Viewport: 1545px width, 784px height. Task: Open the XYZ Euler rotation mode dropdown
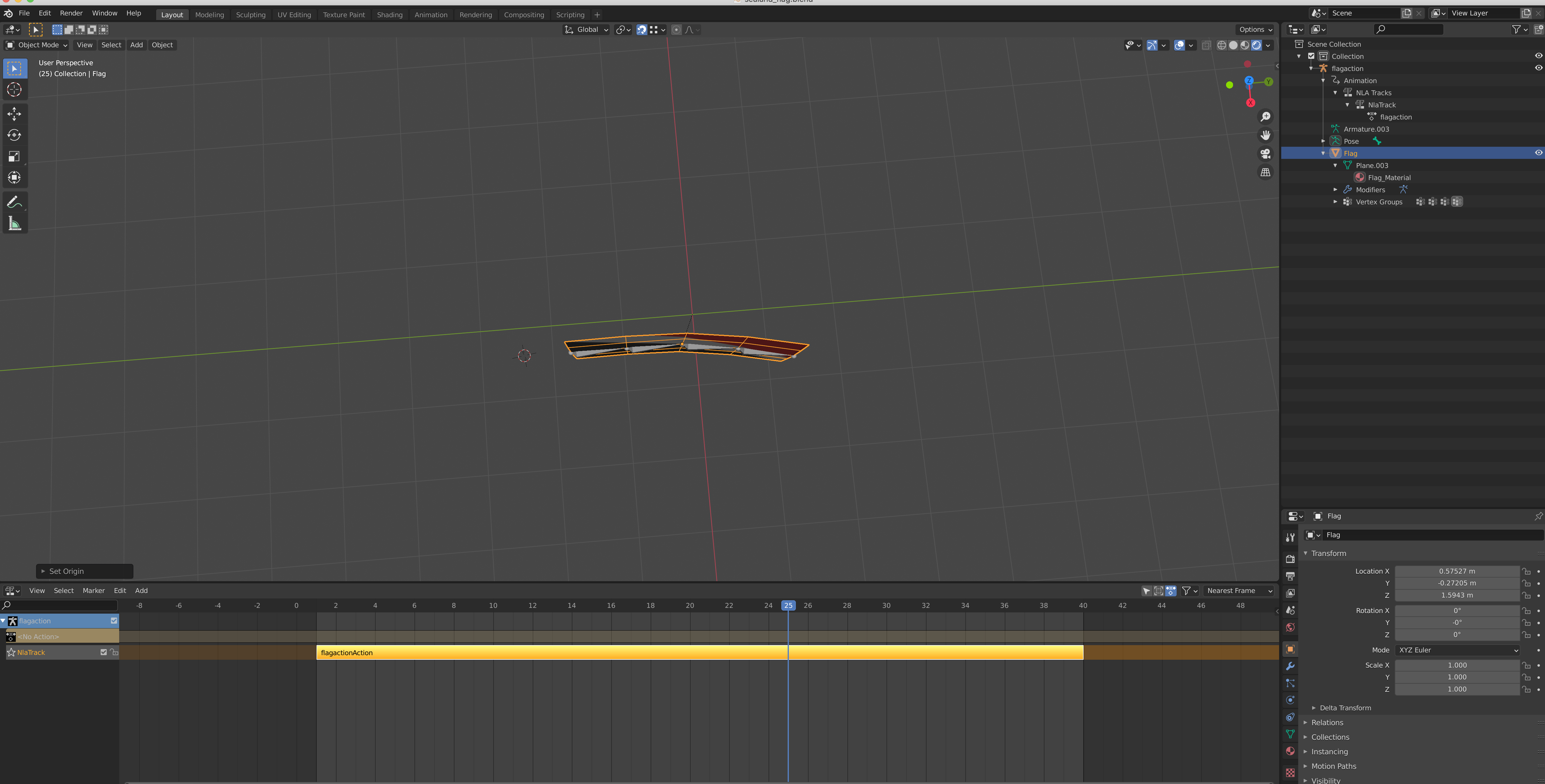1457,650
